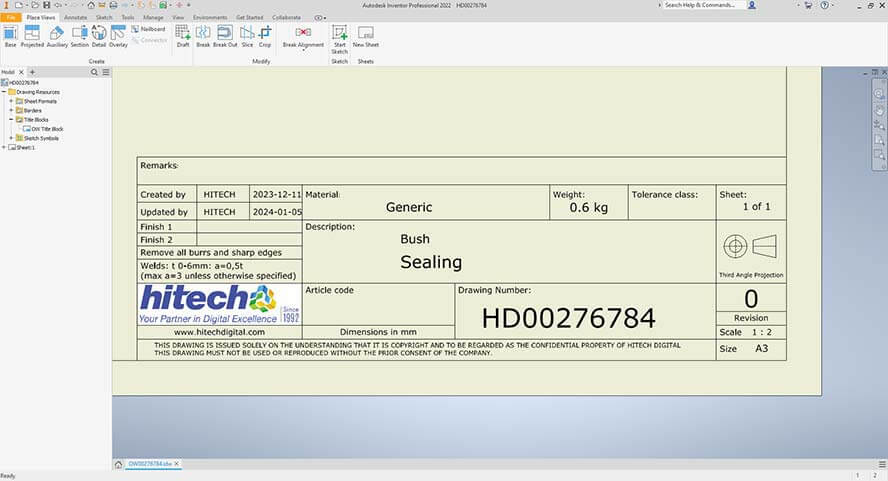Search the Model browser with magnifier icon

click(95, 72)
